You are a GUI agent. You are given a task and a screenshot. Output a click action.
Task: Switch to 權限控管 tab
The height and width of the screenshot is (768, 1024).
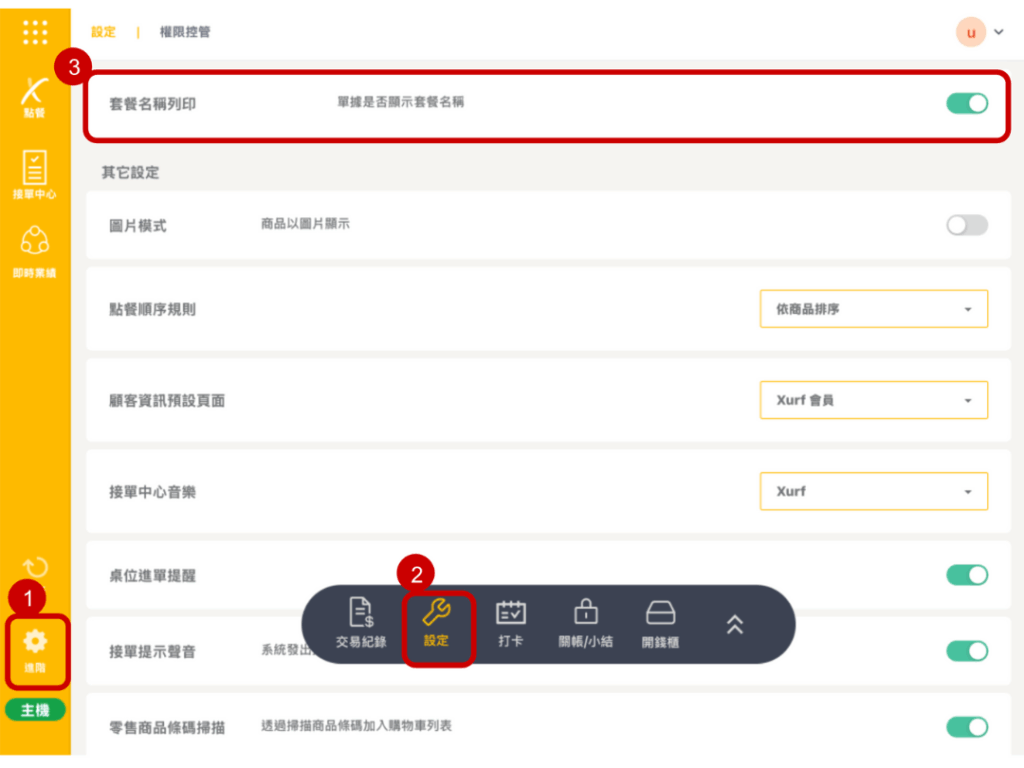coord(185,32)
